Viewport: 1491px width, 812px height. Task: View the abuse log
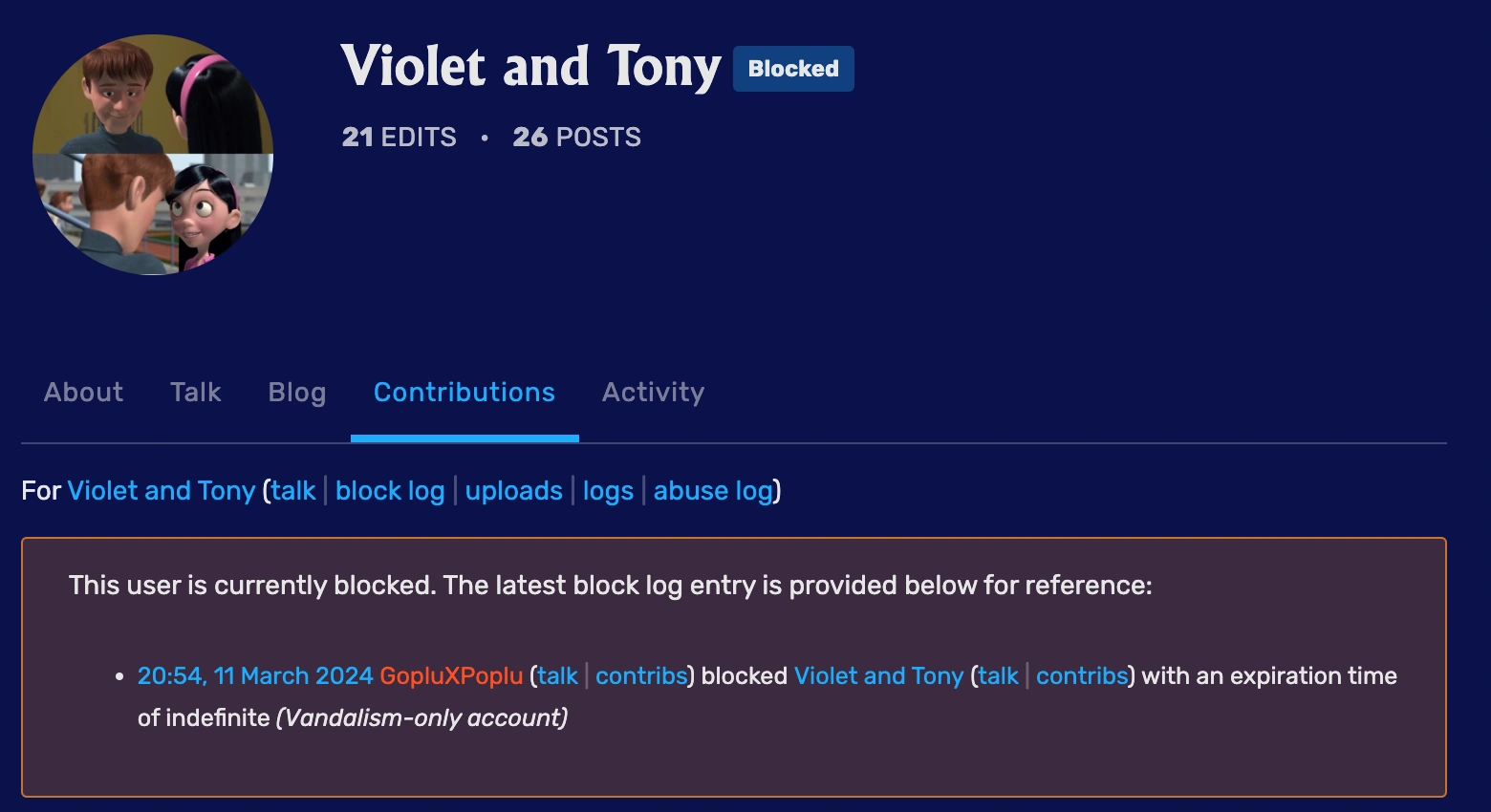[x=712, y=490]
